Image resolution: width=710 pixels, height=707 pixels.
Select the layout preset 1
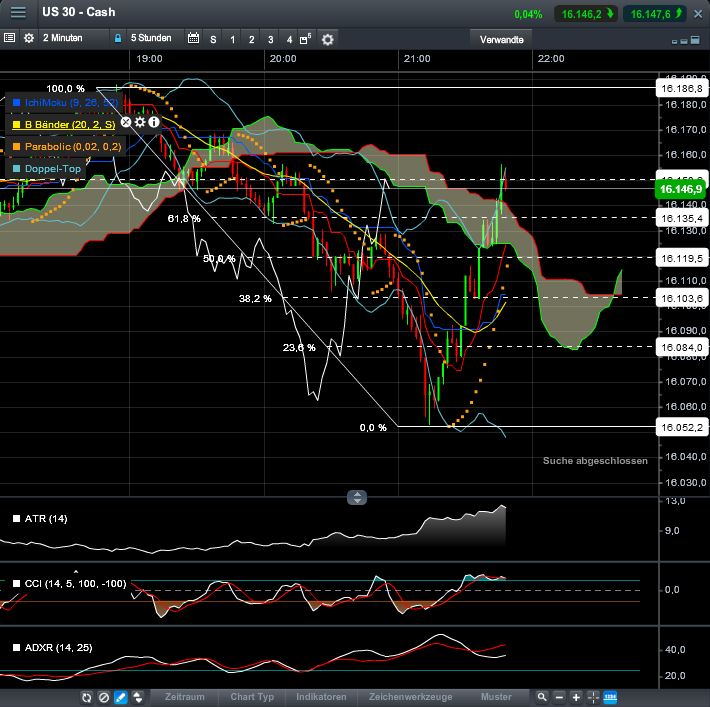[232, 40]
